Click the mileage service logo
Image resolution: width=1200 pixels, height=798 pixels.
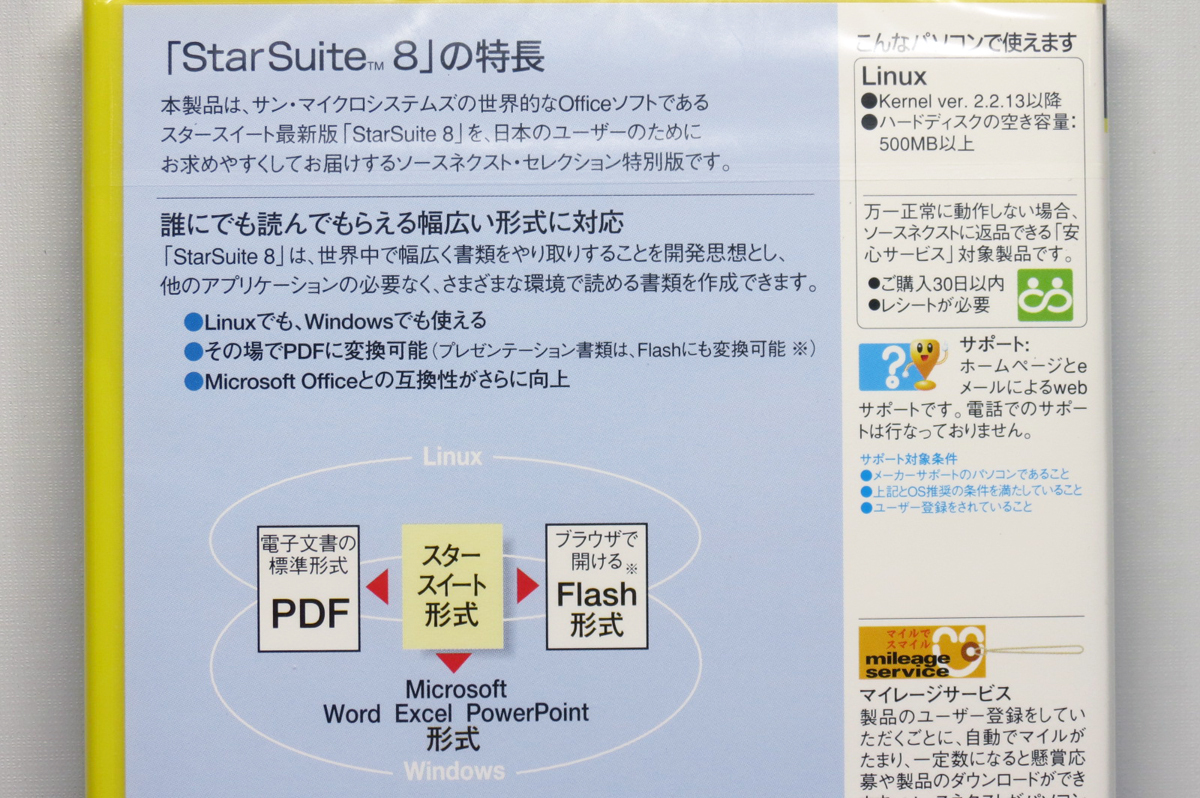922,653
